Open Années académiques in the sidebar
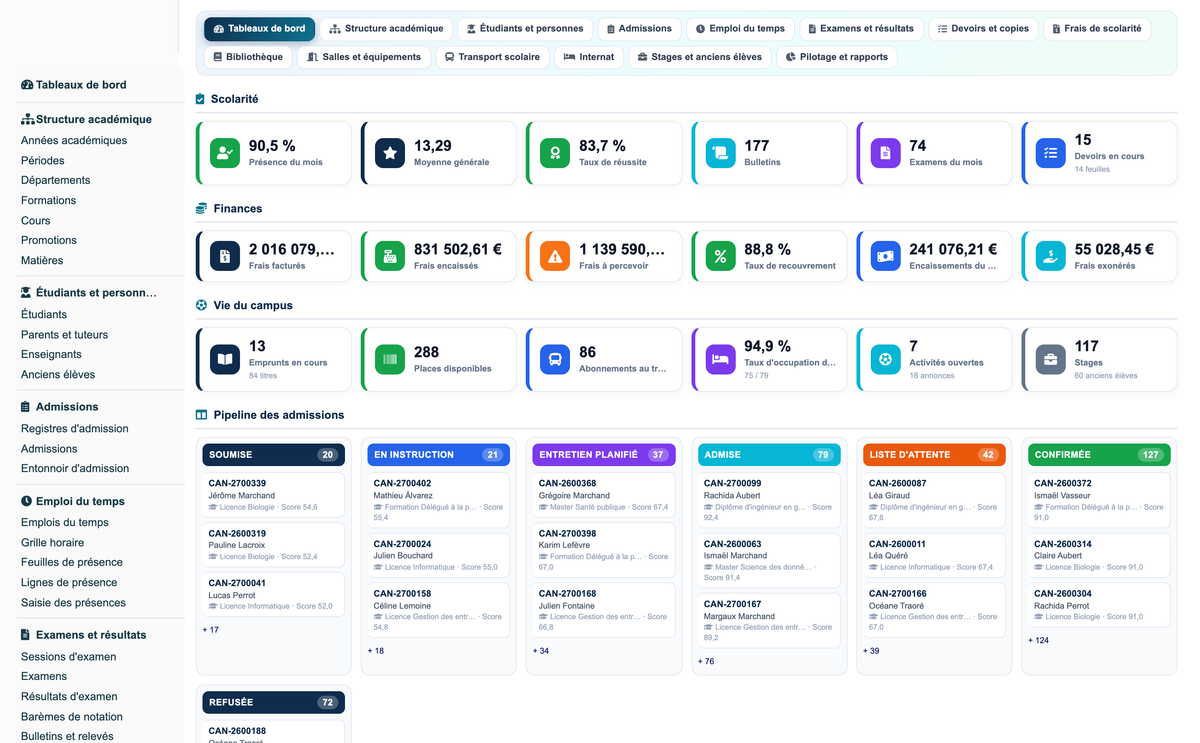Image resolution: width=1200 pixels, height=743 pixels. (74, 141)
